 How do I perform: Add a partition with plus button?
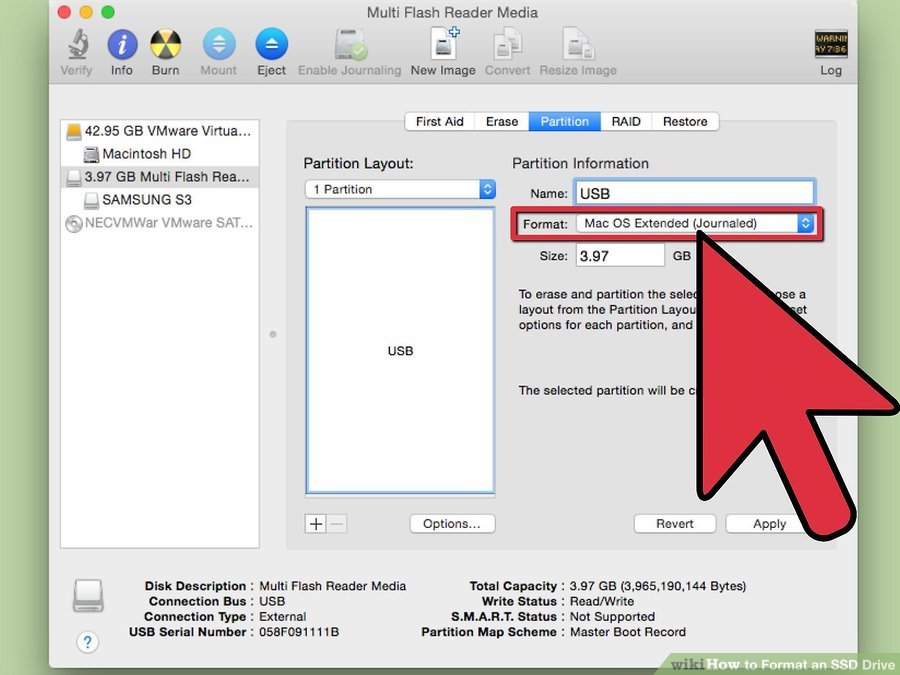click(316, 523)
